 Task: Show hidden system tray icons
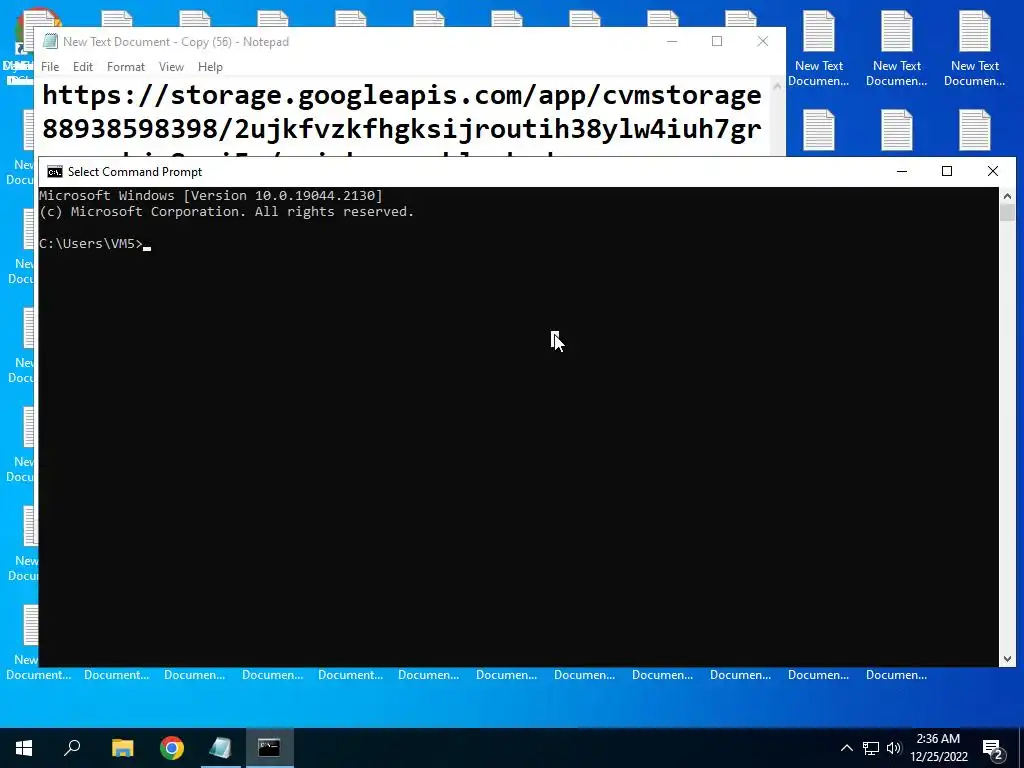846,748
